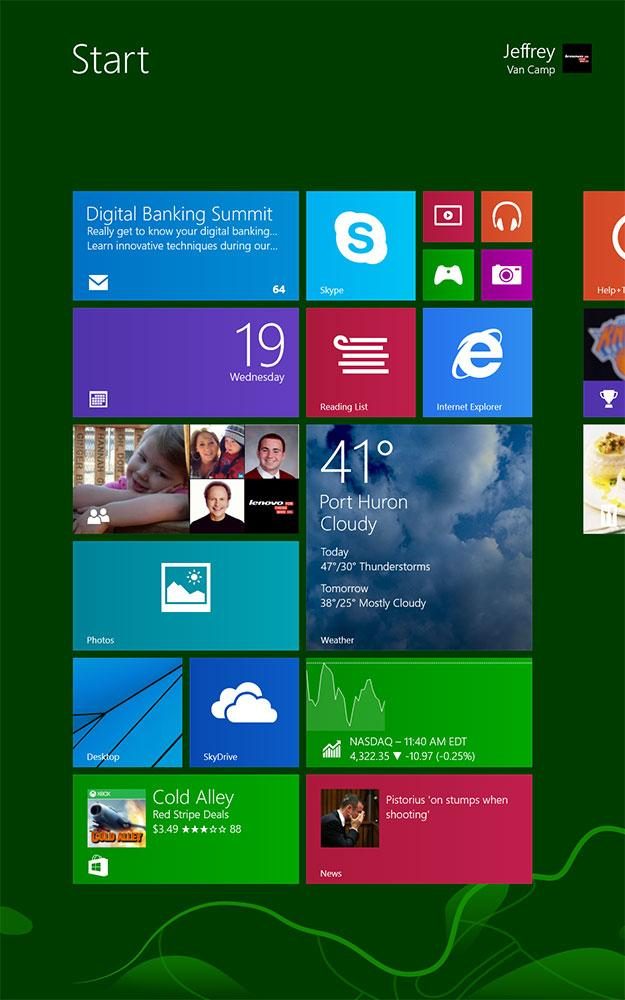Launch the Camera tile
Screen dimensions: 625x1000
pyautogui.click(x=506, y=275)
